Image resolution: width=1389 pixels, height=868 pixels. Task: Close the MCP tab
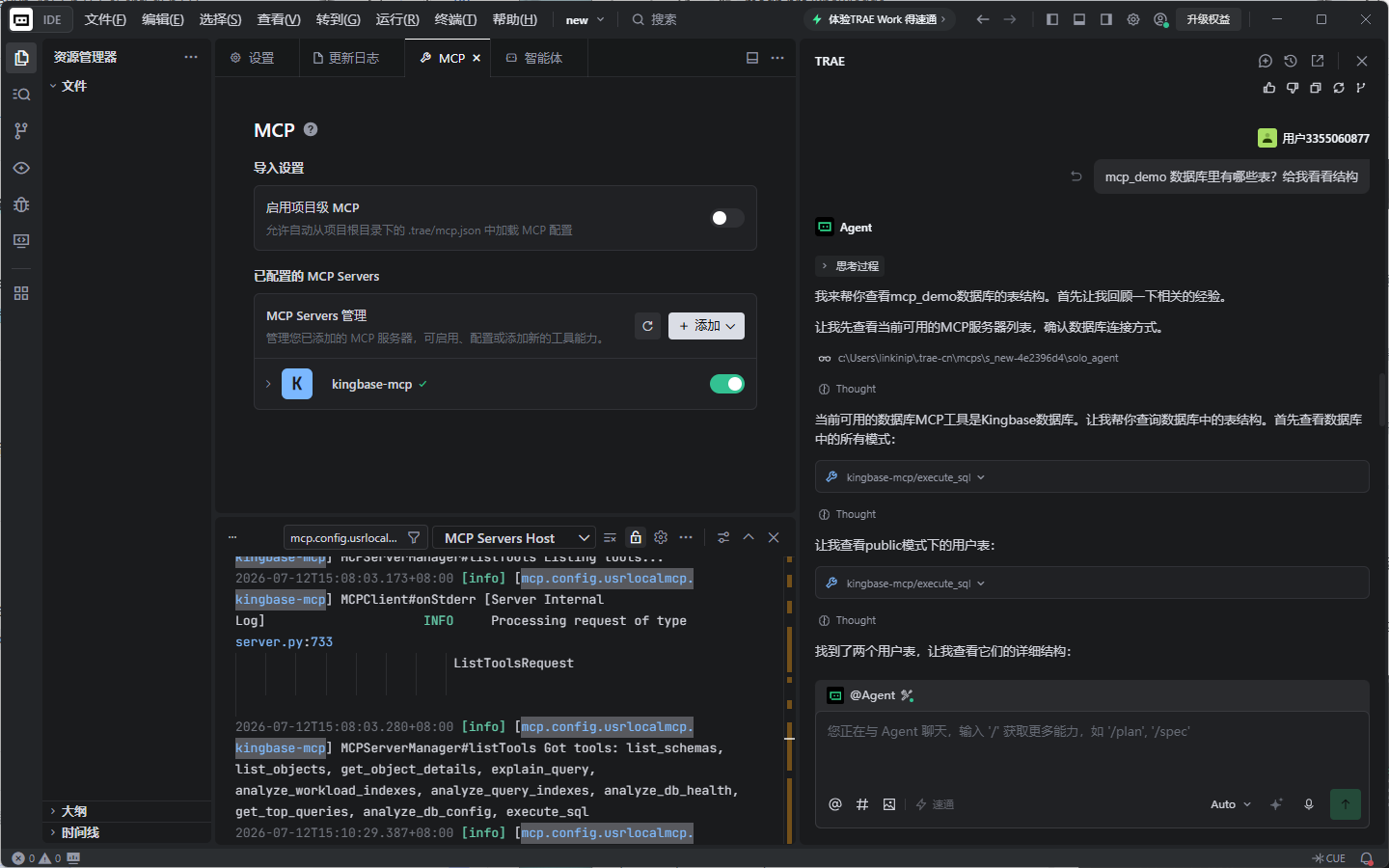[477, 58]
